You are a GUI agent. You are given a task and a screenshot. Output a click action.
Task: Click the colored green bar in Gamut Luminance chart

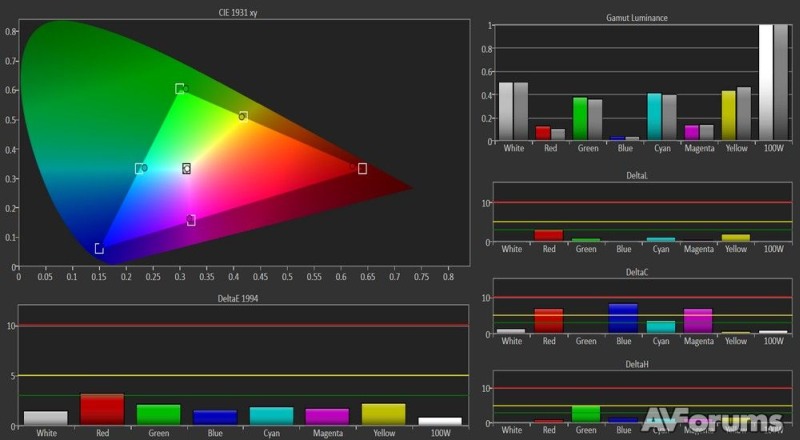click(x=580, y=118)
